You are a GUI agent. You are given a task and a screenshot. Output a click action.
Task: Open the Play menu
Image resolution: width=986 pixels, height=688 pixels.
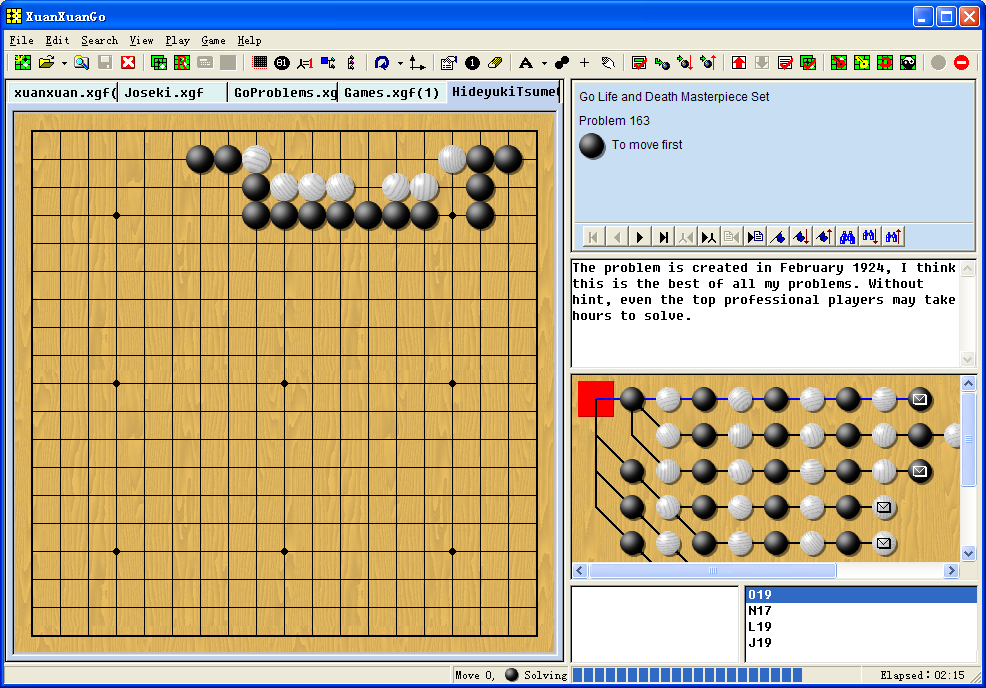click(177, 40)
